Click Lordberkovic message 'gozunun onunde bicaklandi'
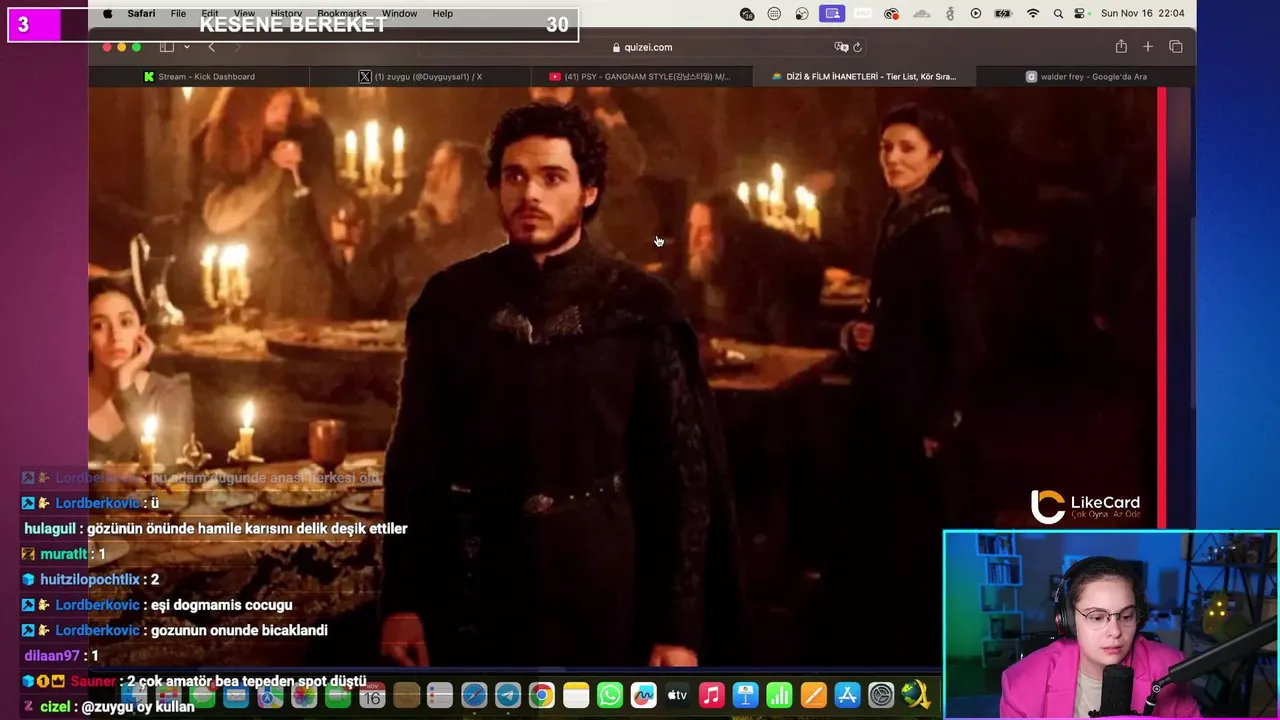The width and height of the screenshot is (1280, 720). tap(175, 630)
